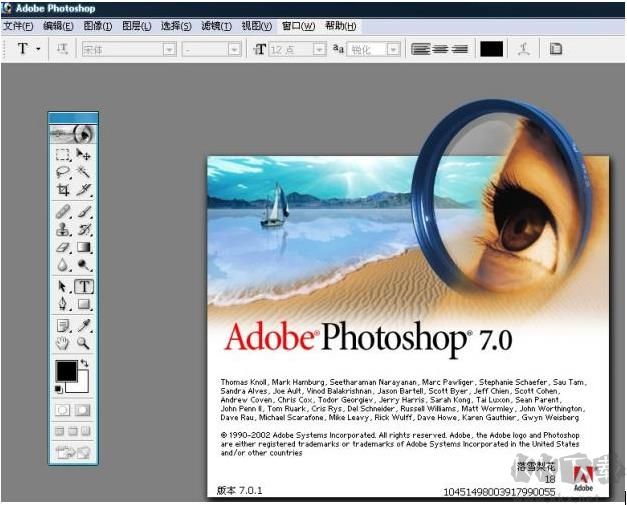Image resolution: width=627 pixels, height=505 pixels.
Task: Select the History Brush tool
Action: (83, 230)
